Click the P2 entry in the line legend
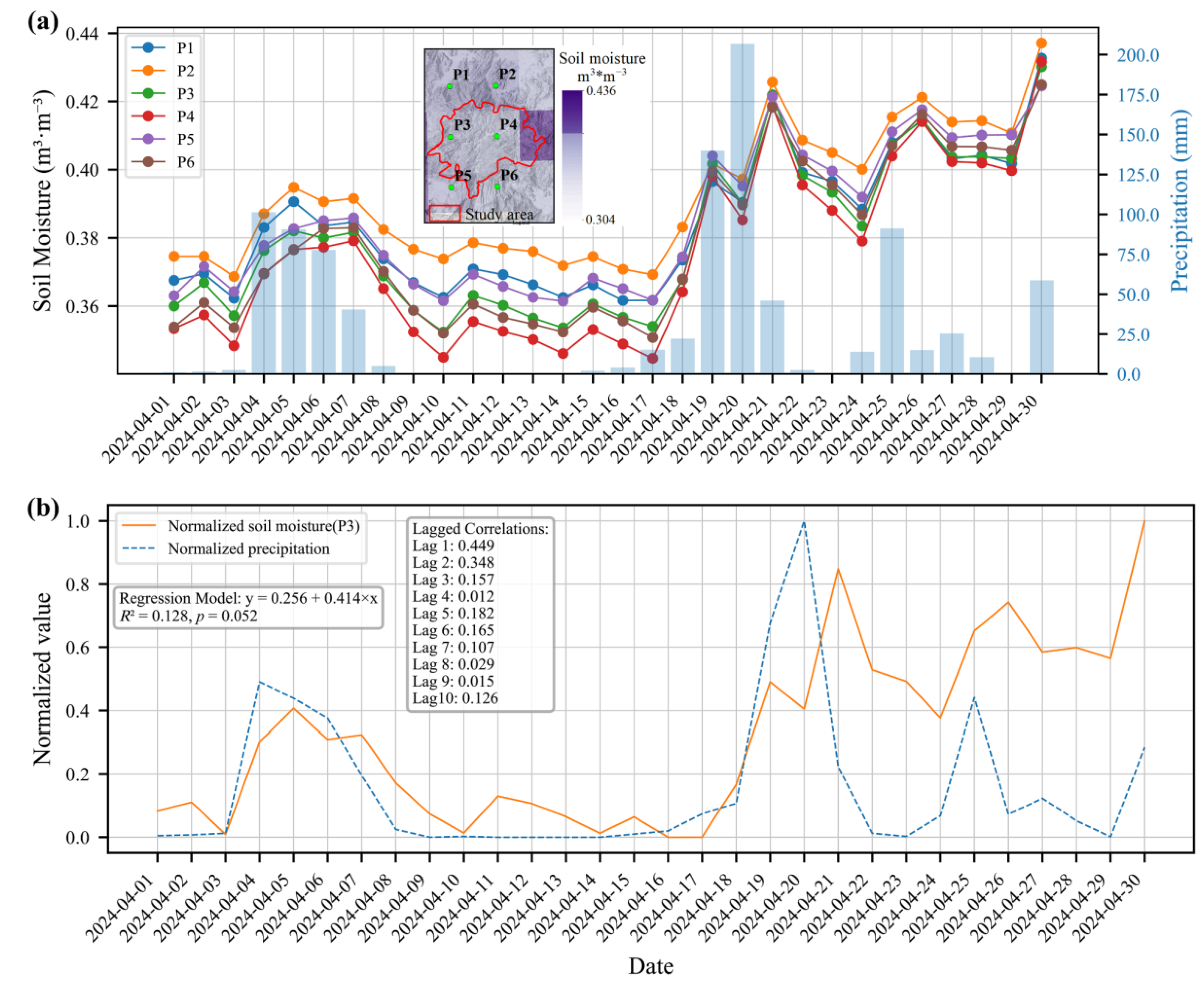The width and height of the screenshot is (1204, 990). click(163, 71)
